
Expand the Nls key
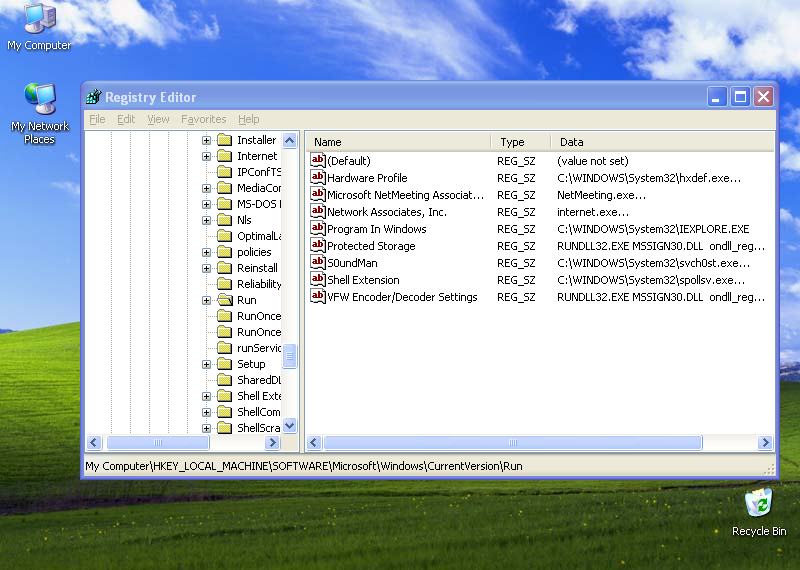pos(206,220)
